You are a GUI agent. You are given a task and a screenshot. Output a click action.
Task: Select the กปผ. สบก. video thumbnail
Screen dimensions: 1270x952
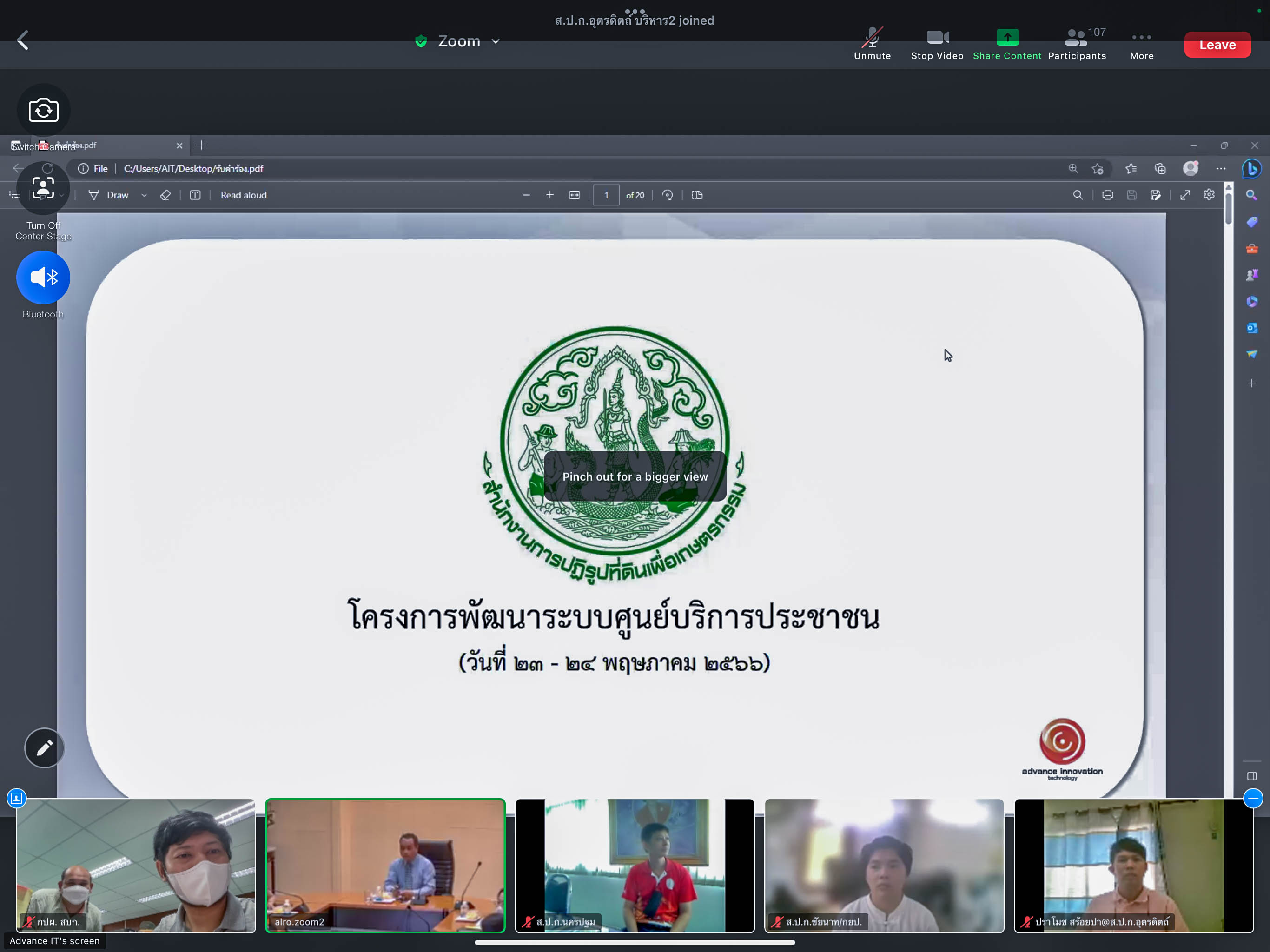coord(135,865)
